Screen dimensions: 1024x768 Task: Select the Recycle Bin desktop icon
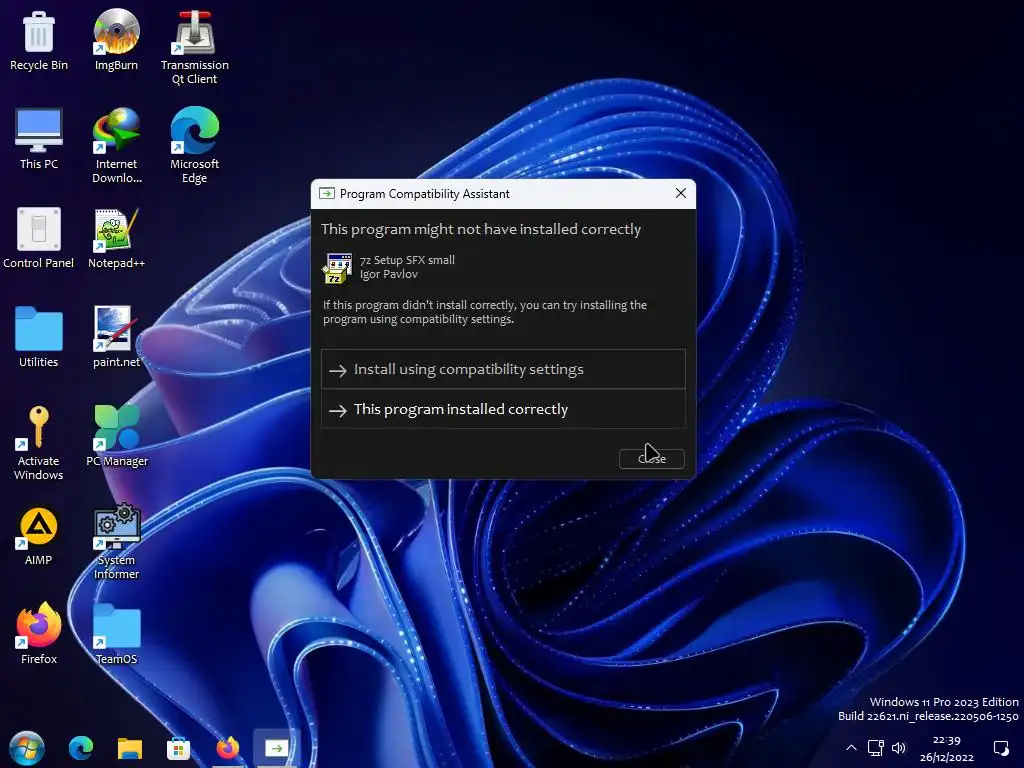[39, 40]
